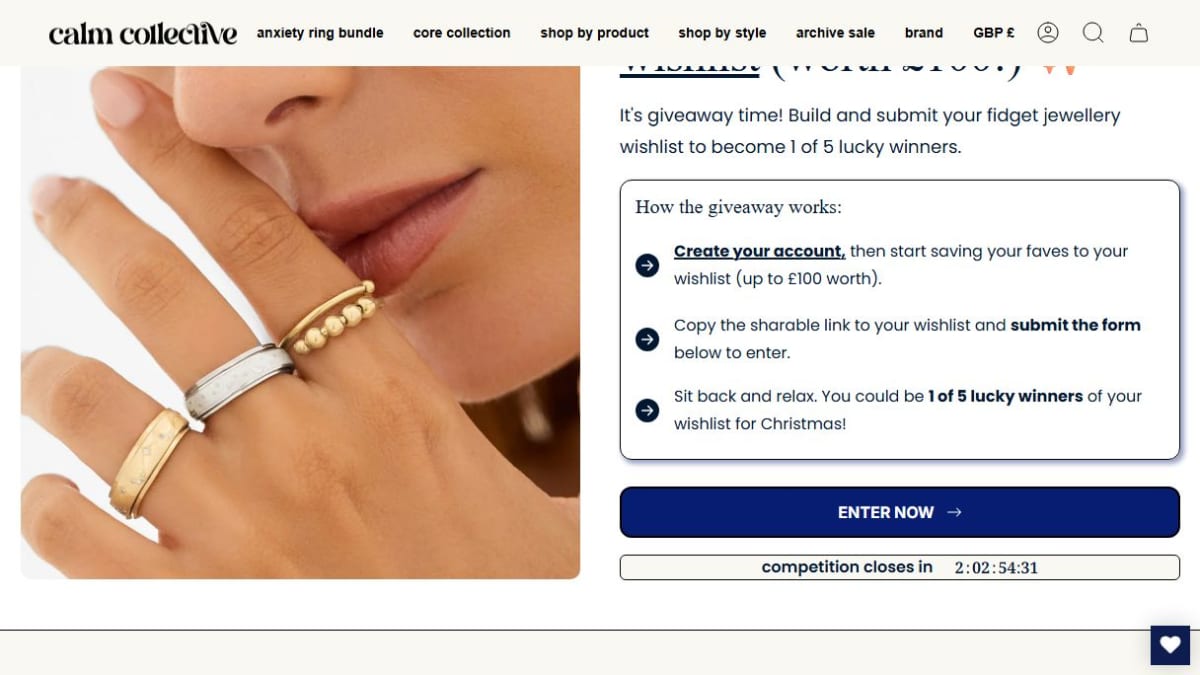Expand the shop by product menu

pyautogui.click(x=594, y=33)
